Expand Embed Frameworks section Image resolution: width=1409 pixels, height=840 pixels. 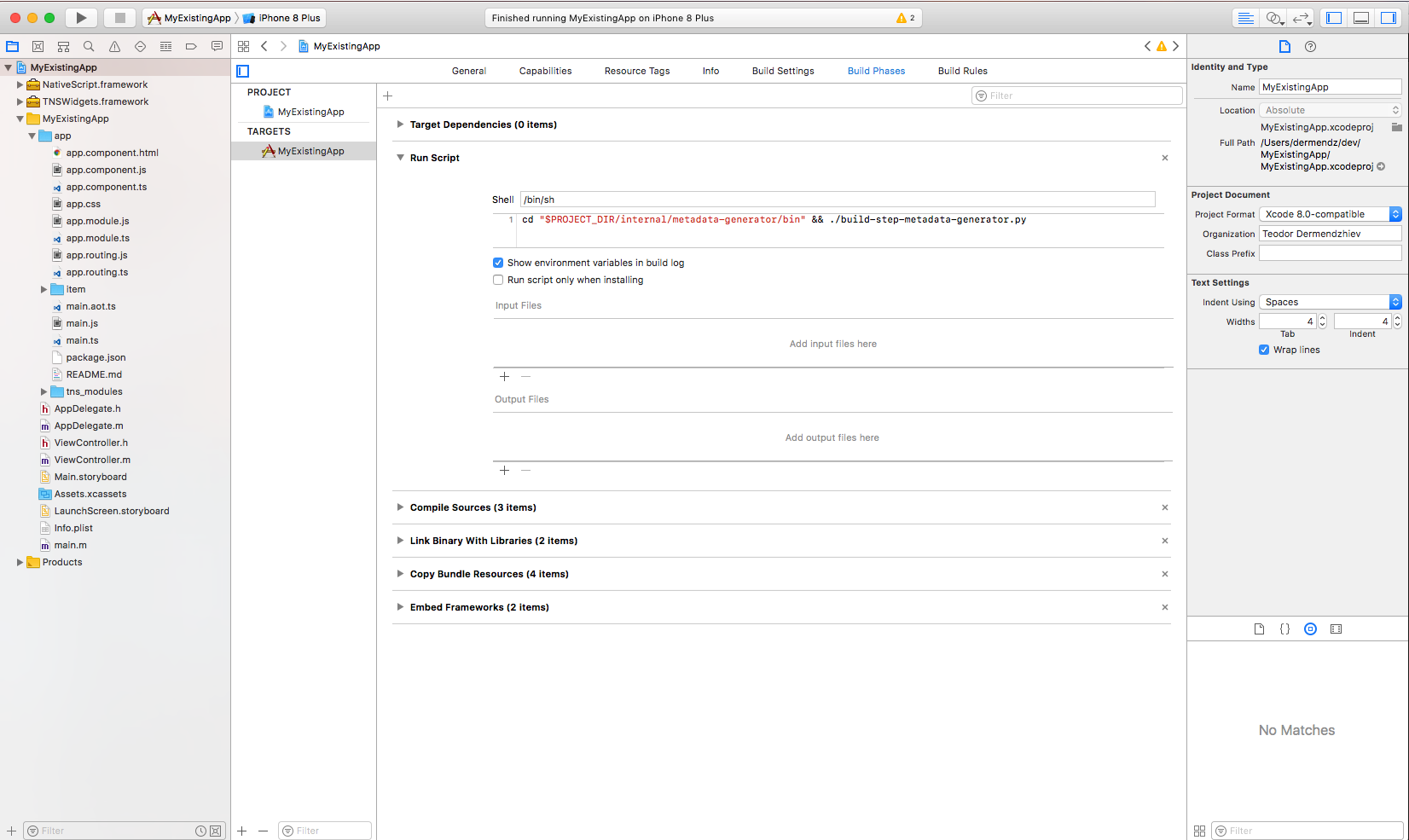tap(400, 607)
